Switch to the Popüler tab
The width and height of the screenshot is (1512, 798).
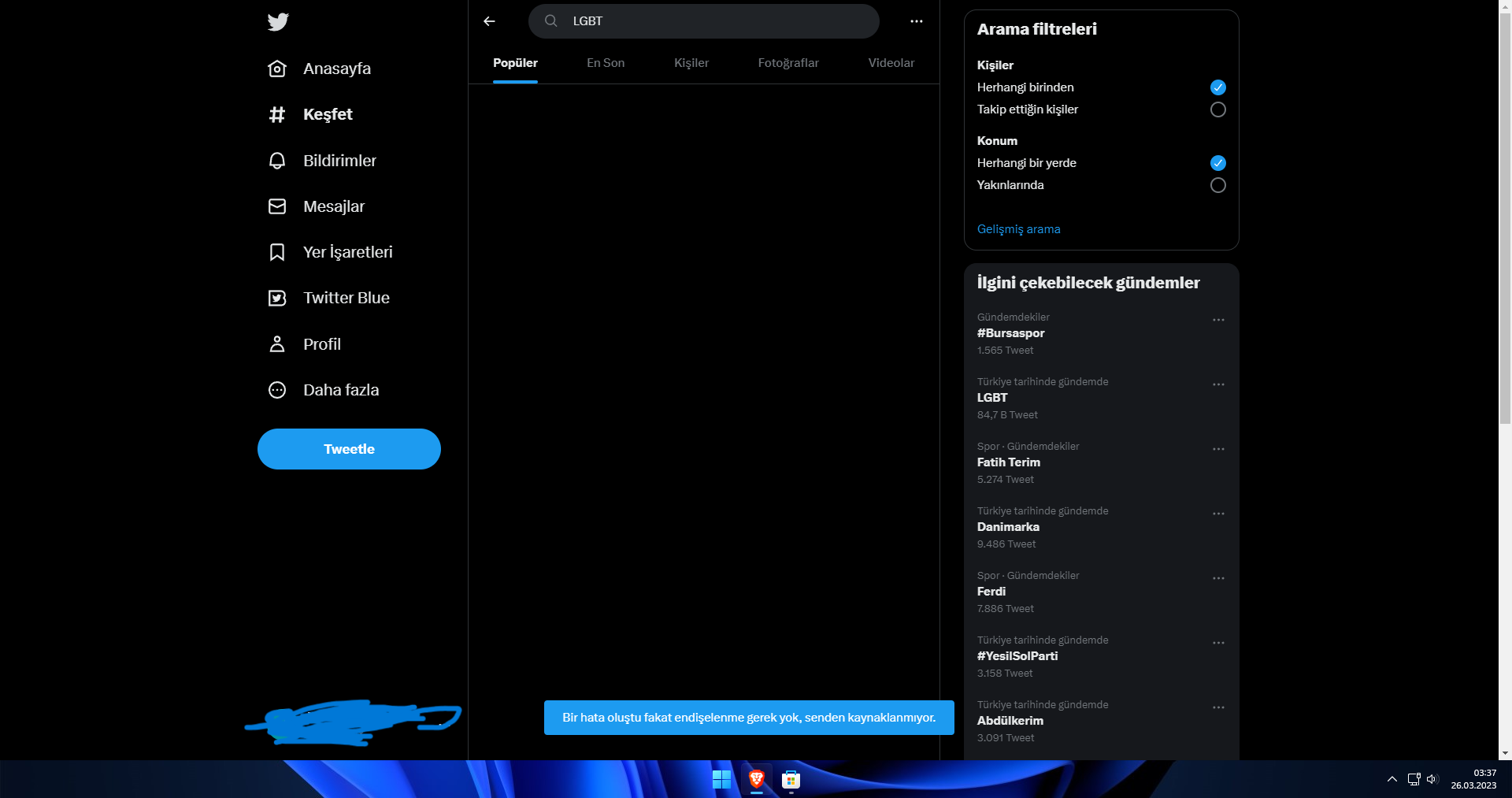(515, 63)
